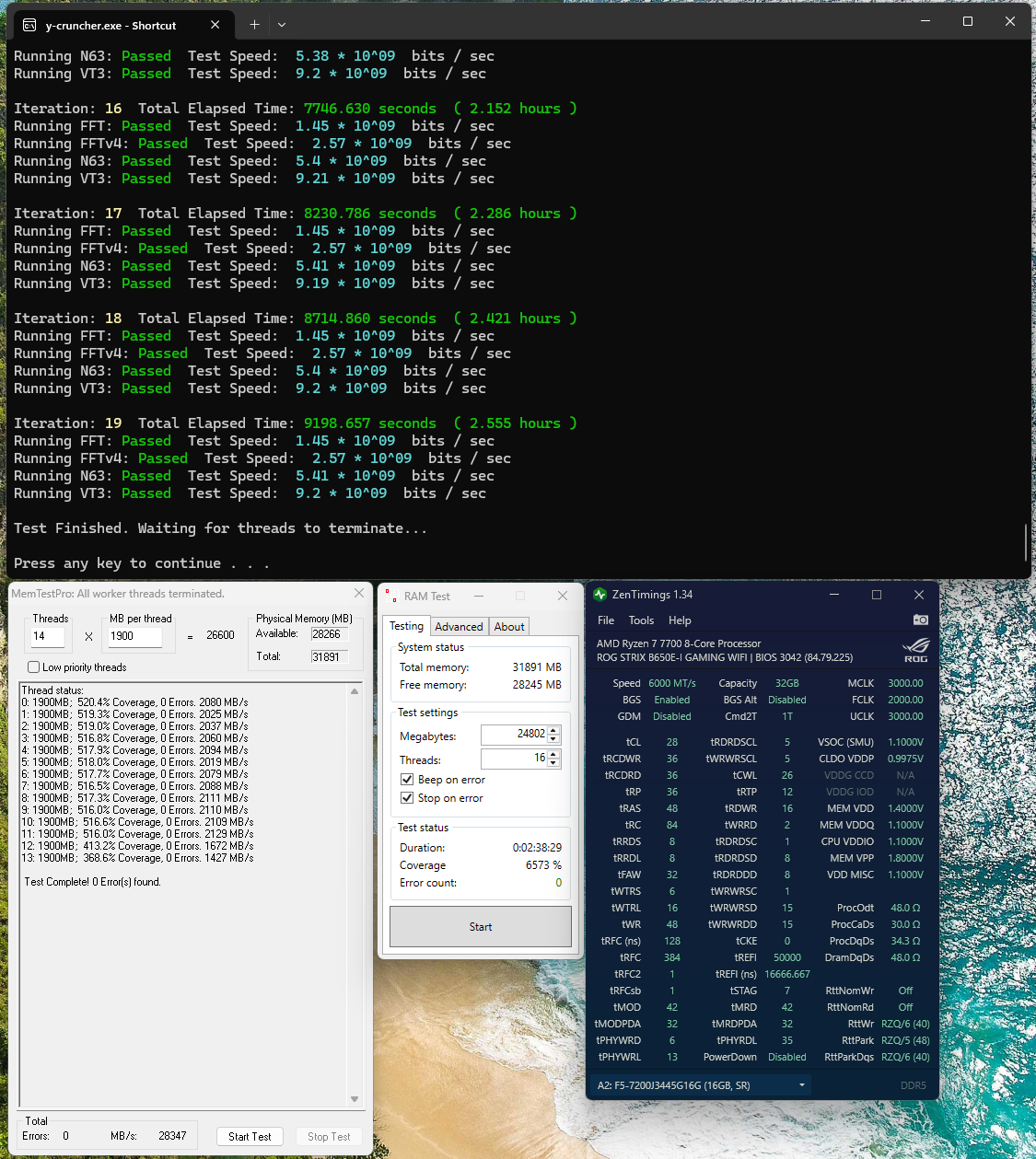Viewport: 1036px width, 1159px height.
Task: Click the RAM Test Megabytes field
Action: pos(515,735)
